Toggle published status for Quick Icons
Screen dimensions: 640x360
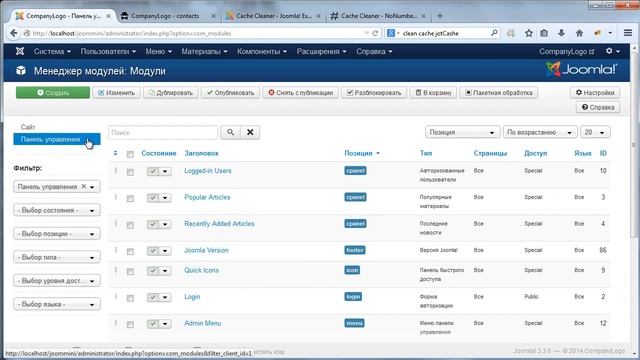pyautogui.click(x=153, y=271)
